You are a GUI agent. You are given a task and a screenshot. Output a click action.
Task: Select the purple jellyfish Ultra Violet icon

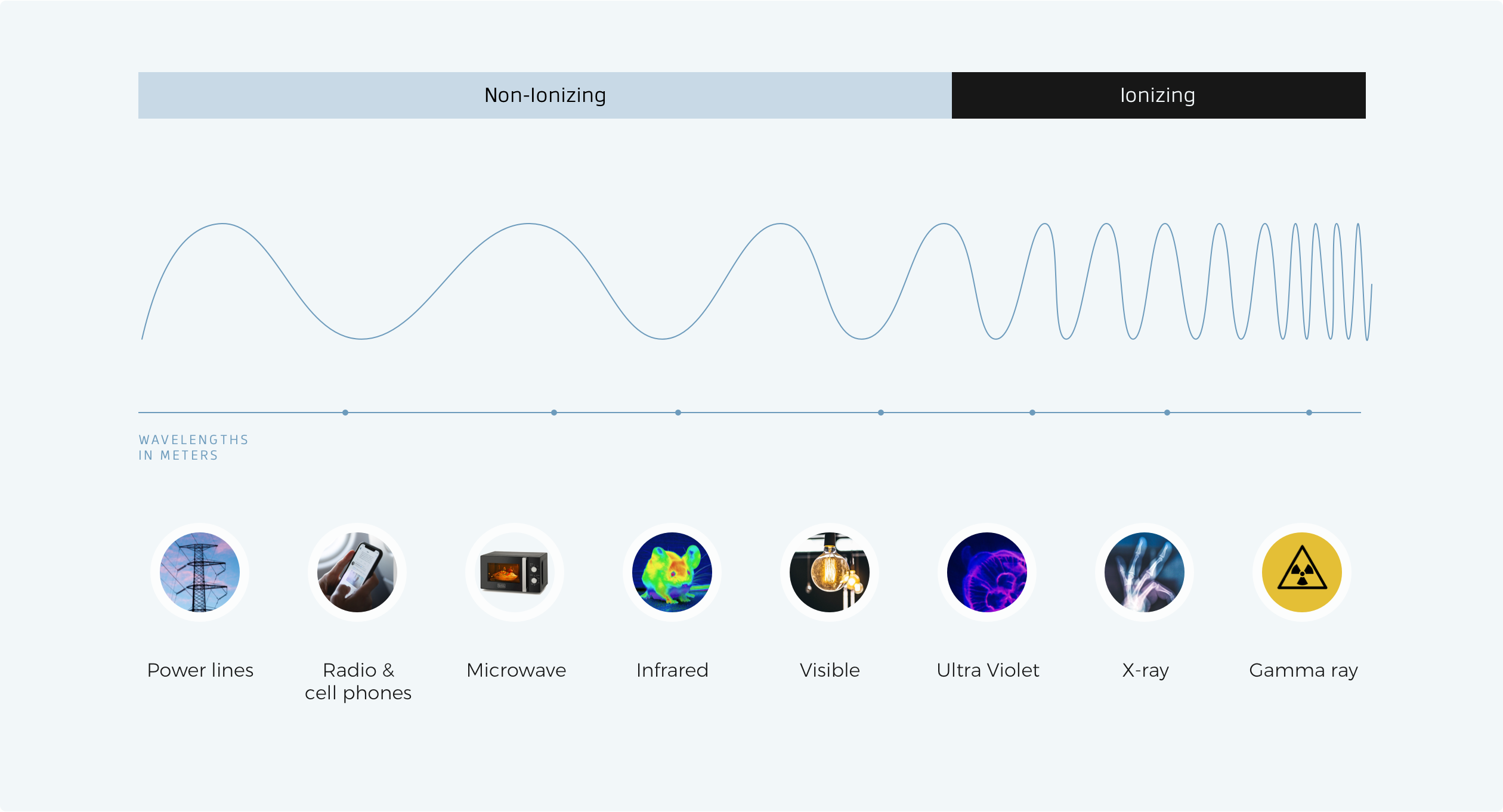point(987,572)
